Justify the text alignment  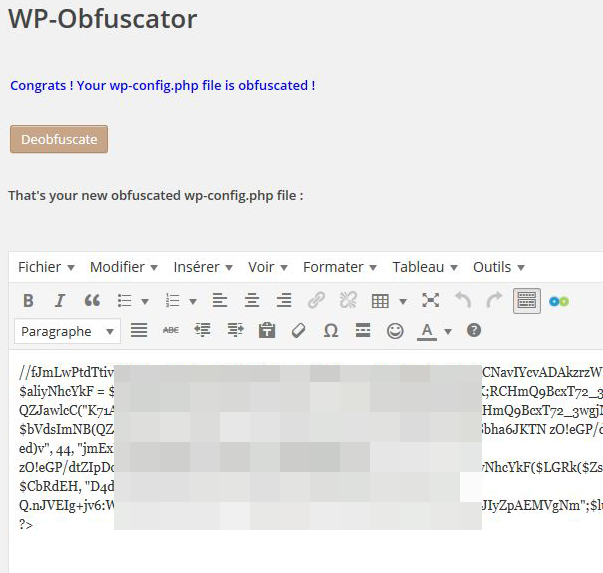(x=139, y=330)
